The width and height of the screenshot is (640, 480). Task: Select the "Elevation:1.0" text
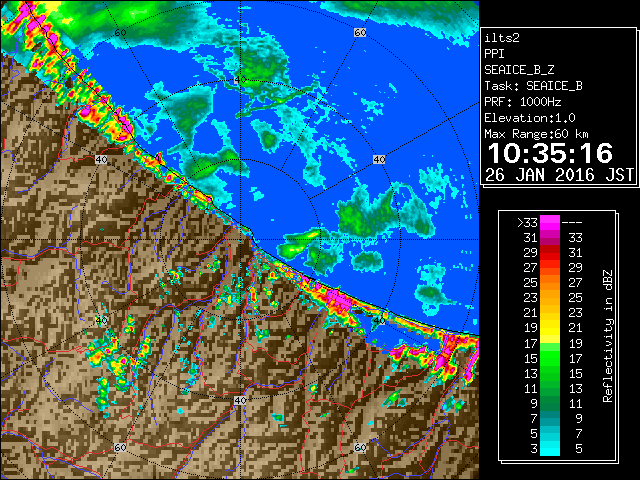point(529,118)
